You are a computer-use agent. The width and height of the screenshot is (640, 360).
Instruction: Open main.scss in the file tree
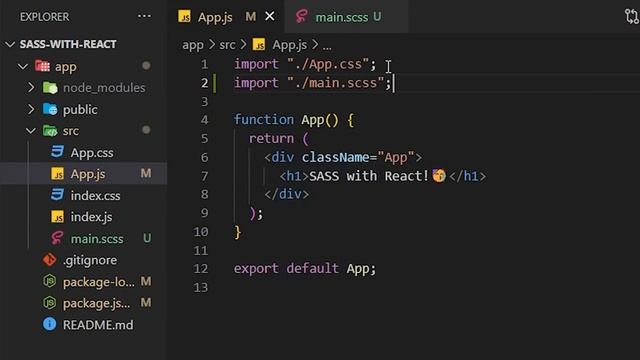(x=97, y=239)
